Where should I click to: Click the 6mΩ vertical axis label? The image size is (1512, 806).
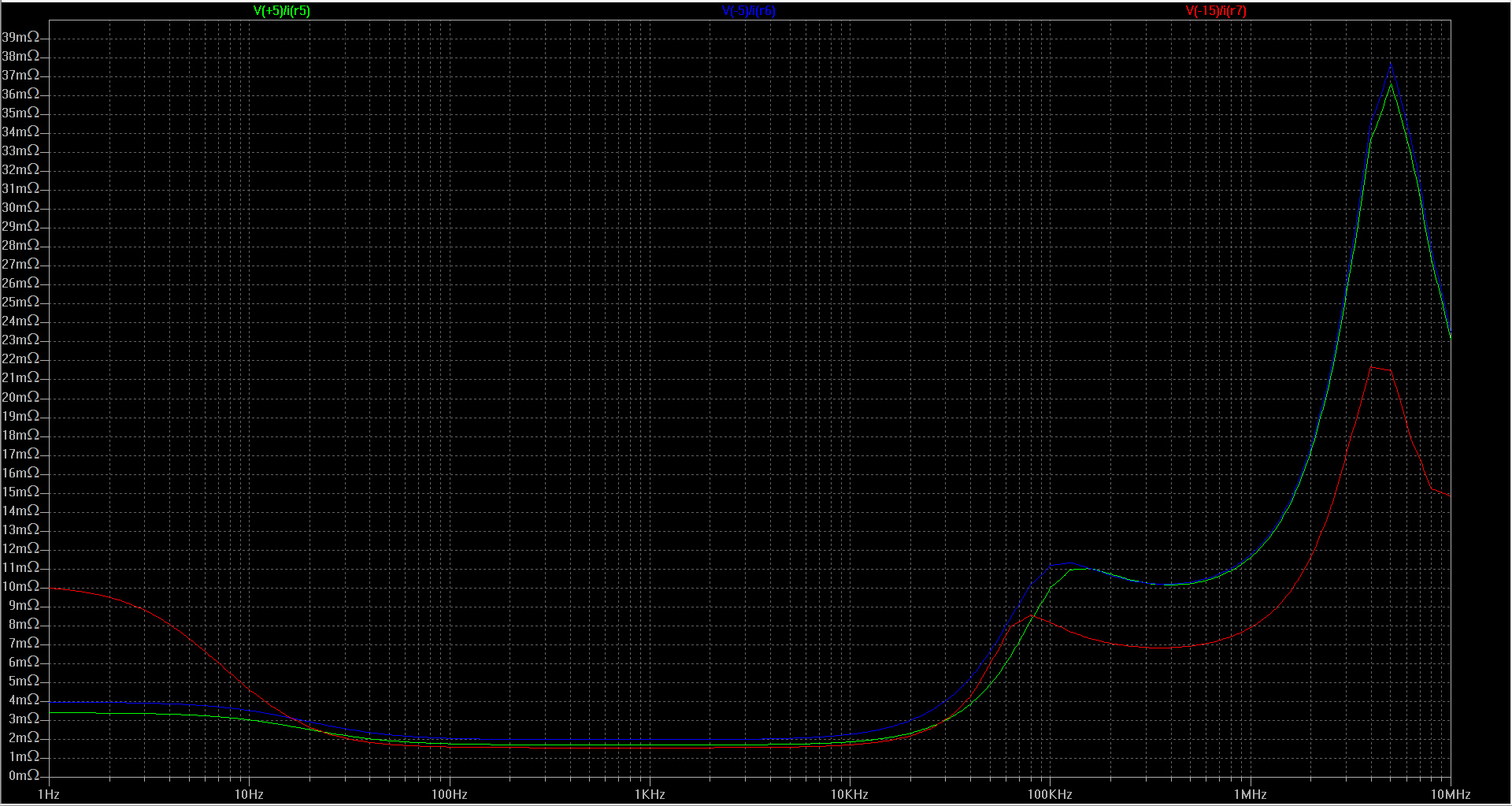point(24,662)
